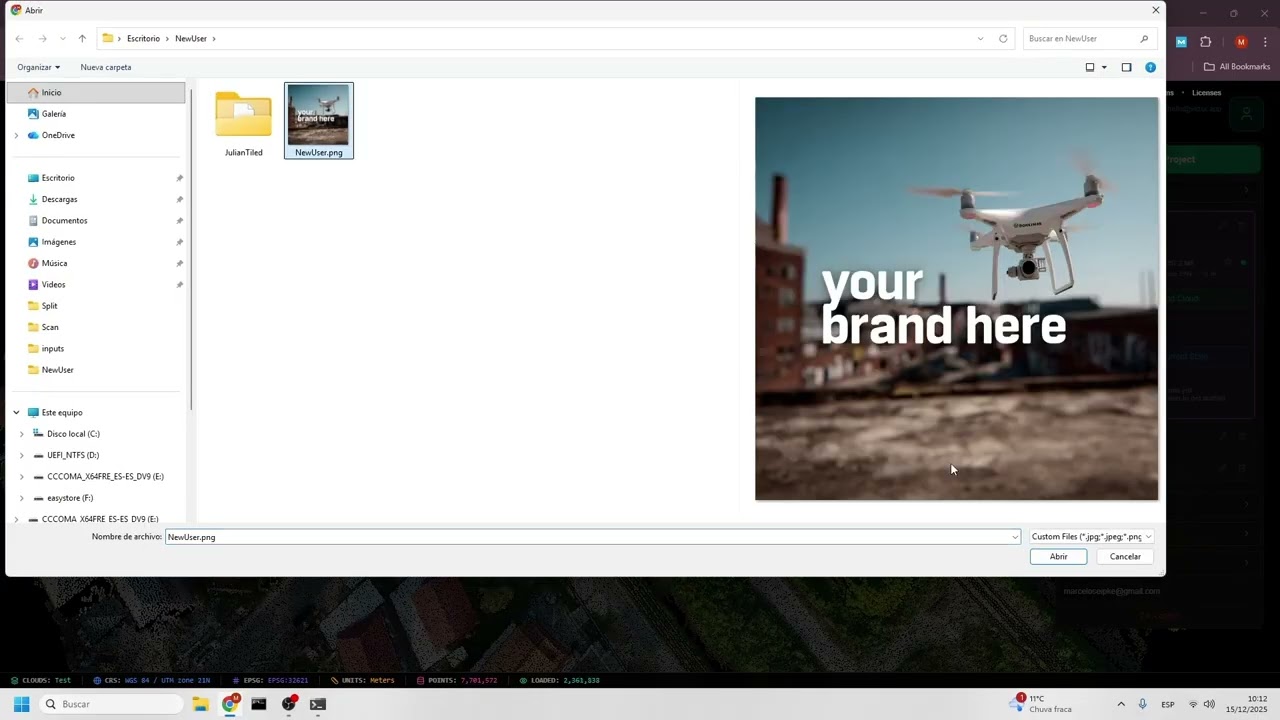The image size is (1280, 720).
Task: Expand the OneDrive tree node
Action: click(x=16, y=135)
